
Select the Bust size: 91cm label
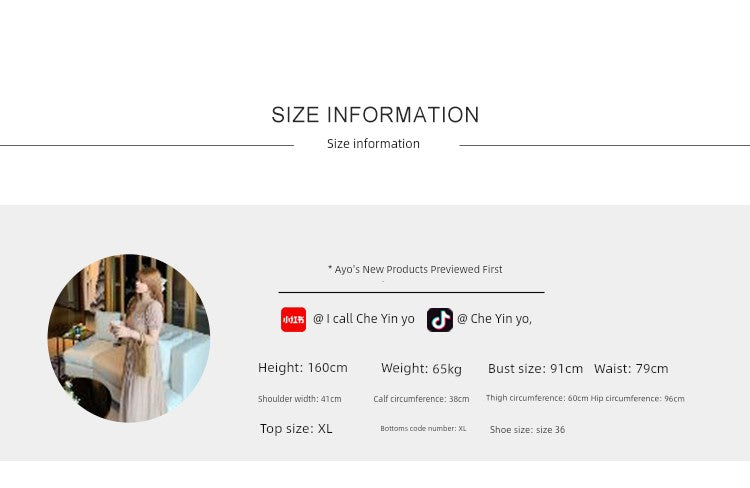[x=535, y=369]
